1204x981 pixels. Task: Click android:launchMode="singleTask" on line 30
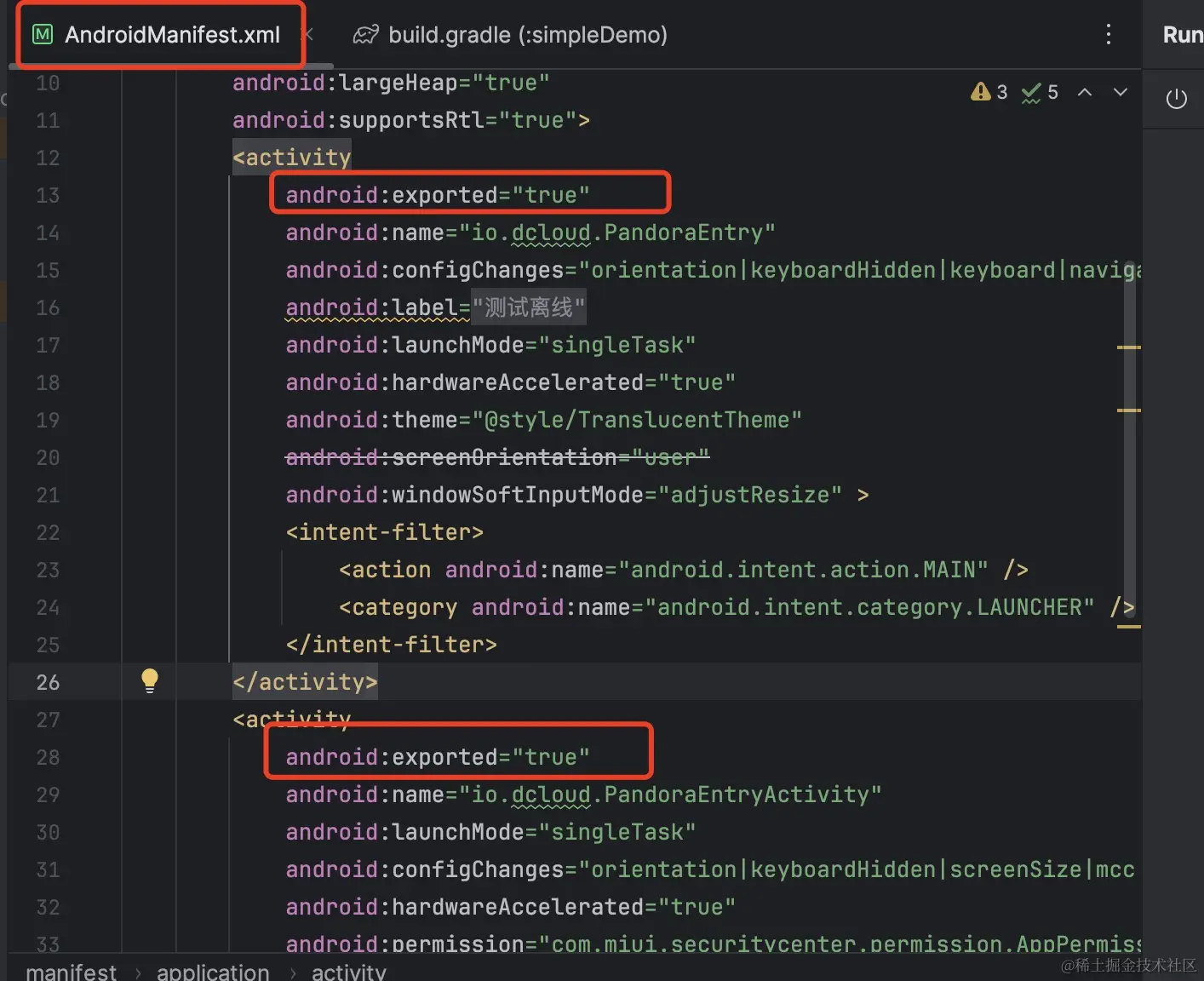point(490,832)
